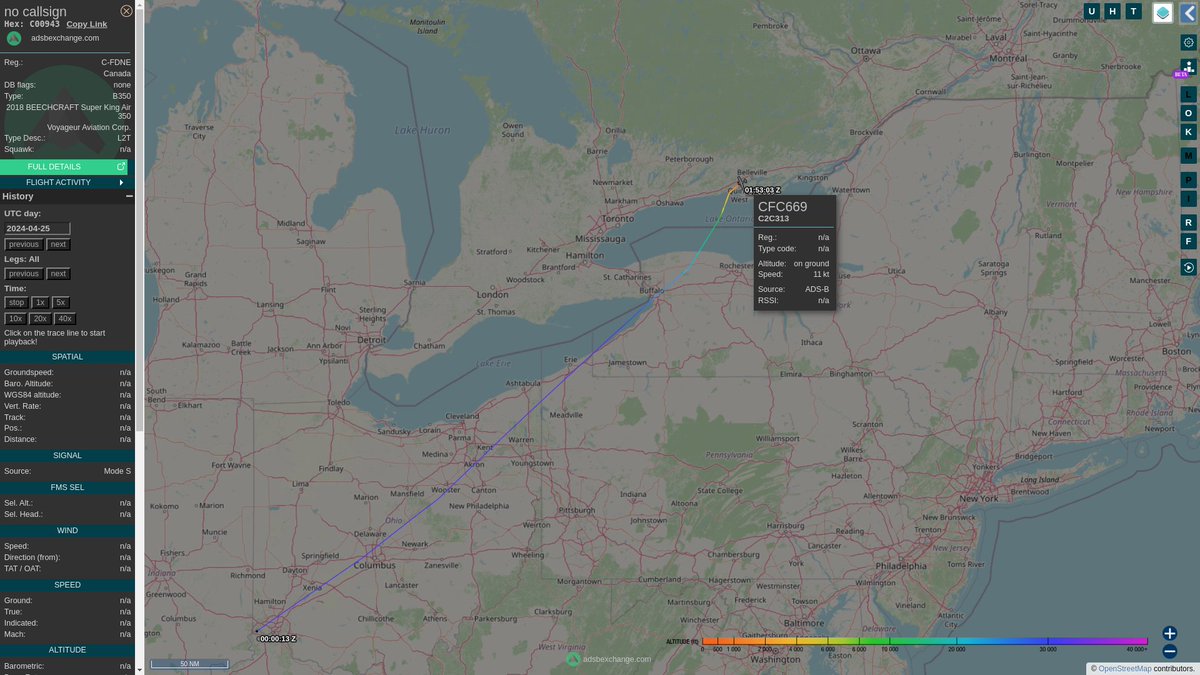The image size is (1200, 675).
Task: Set playback speed to 10x
Action: pyautogui.click(x=16, y=318)
